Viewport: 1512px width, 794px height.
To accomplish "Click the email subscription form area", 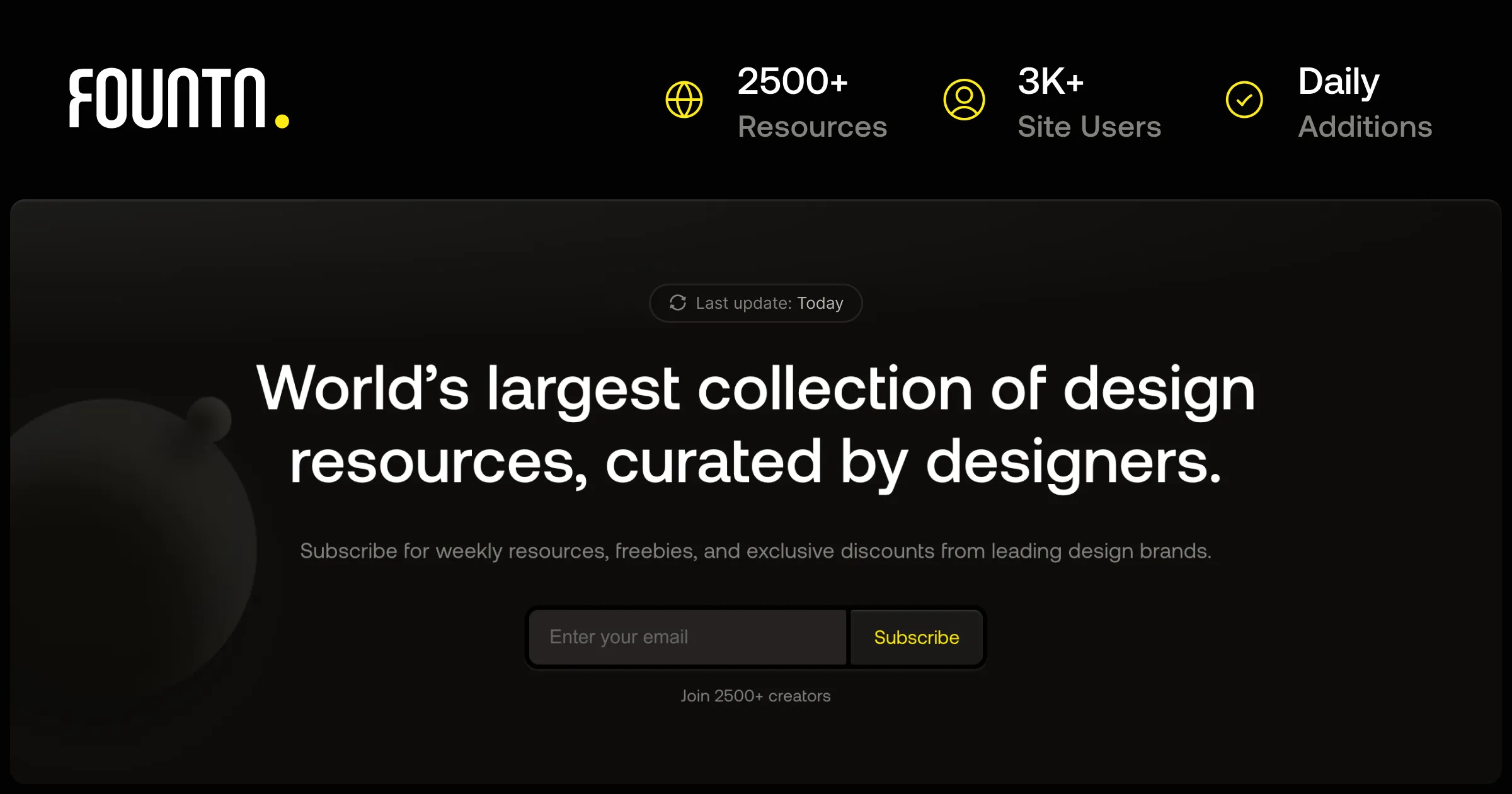I will tap(756, 636).
